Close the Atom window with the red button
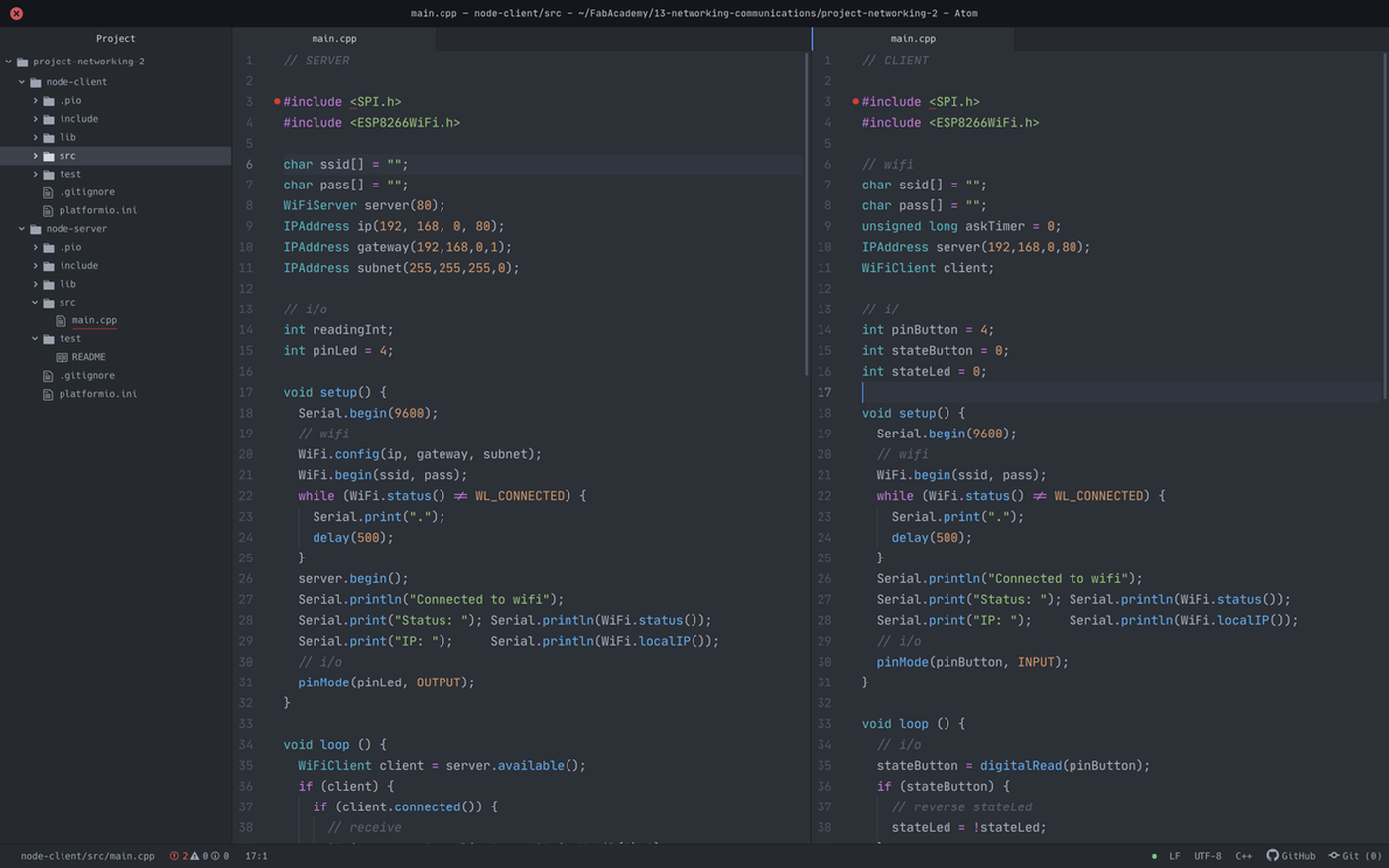The height and width of the screenshot is (868, 1389). (16, 13)
